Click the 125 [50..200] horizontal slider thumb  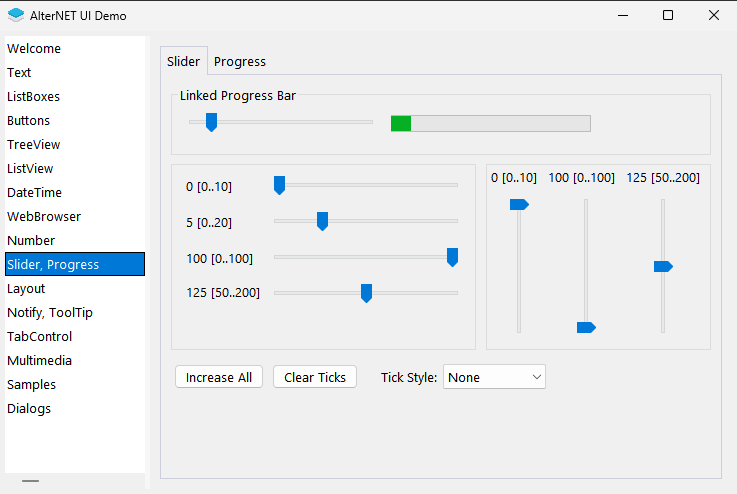click(367, 293)
